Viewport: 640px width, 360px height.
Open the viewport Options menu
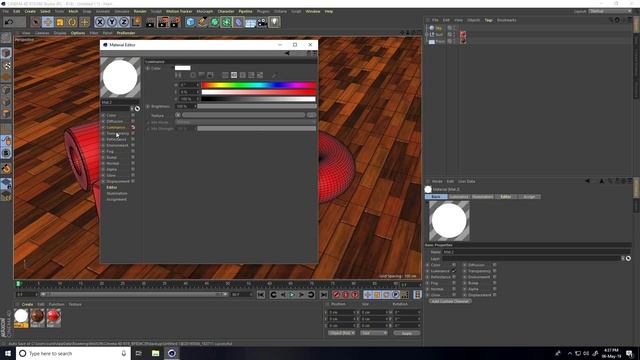(x=78, y=33)
